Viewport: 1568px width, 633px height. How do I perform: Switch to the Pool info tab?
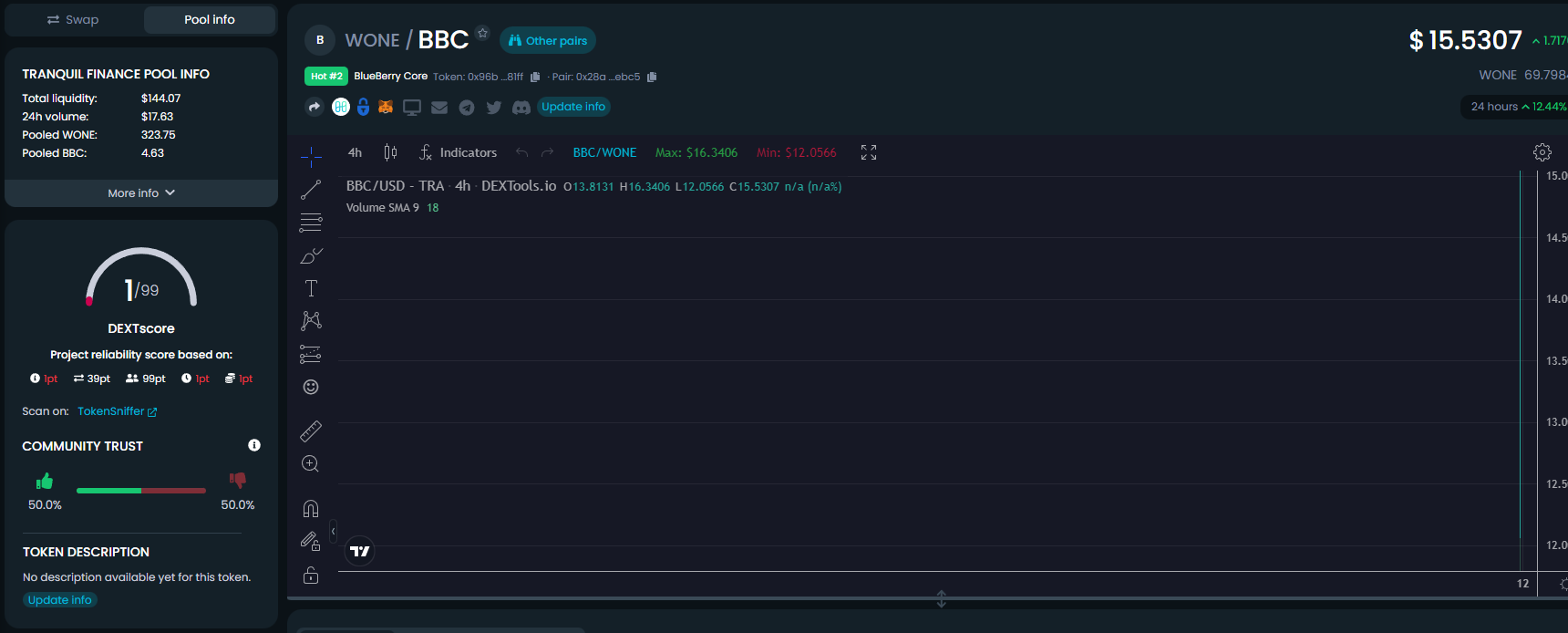[x=210, y=20]
